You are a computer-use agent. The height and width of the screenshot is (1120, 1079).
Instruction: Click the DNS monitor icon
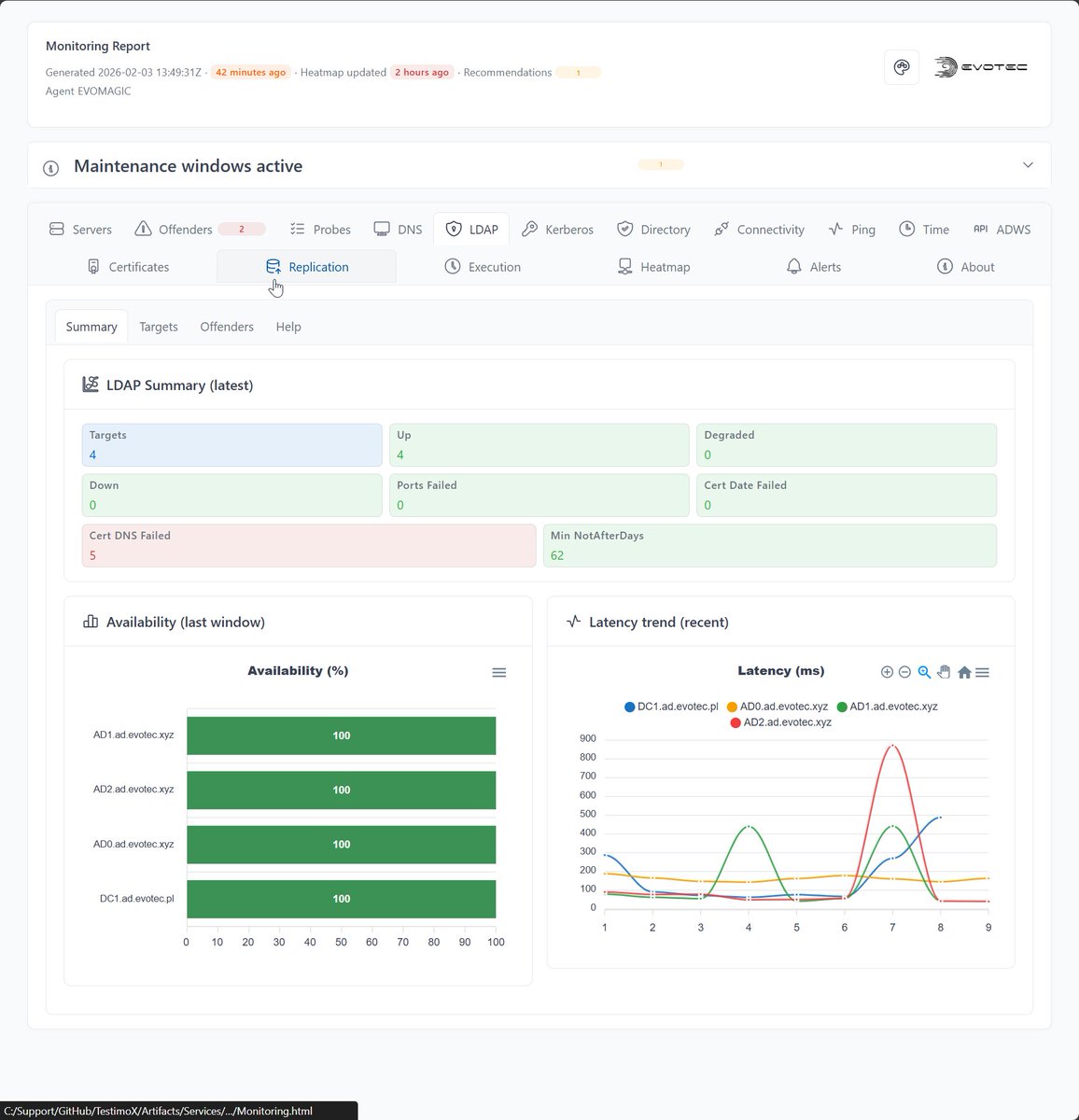coord(382,229)
